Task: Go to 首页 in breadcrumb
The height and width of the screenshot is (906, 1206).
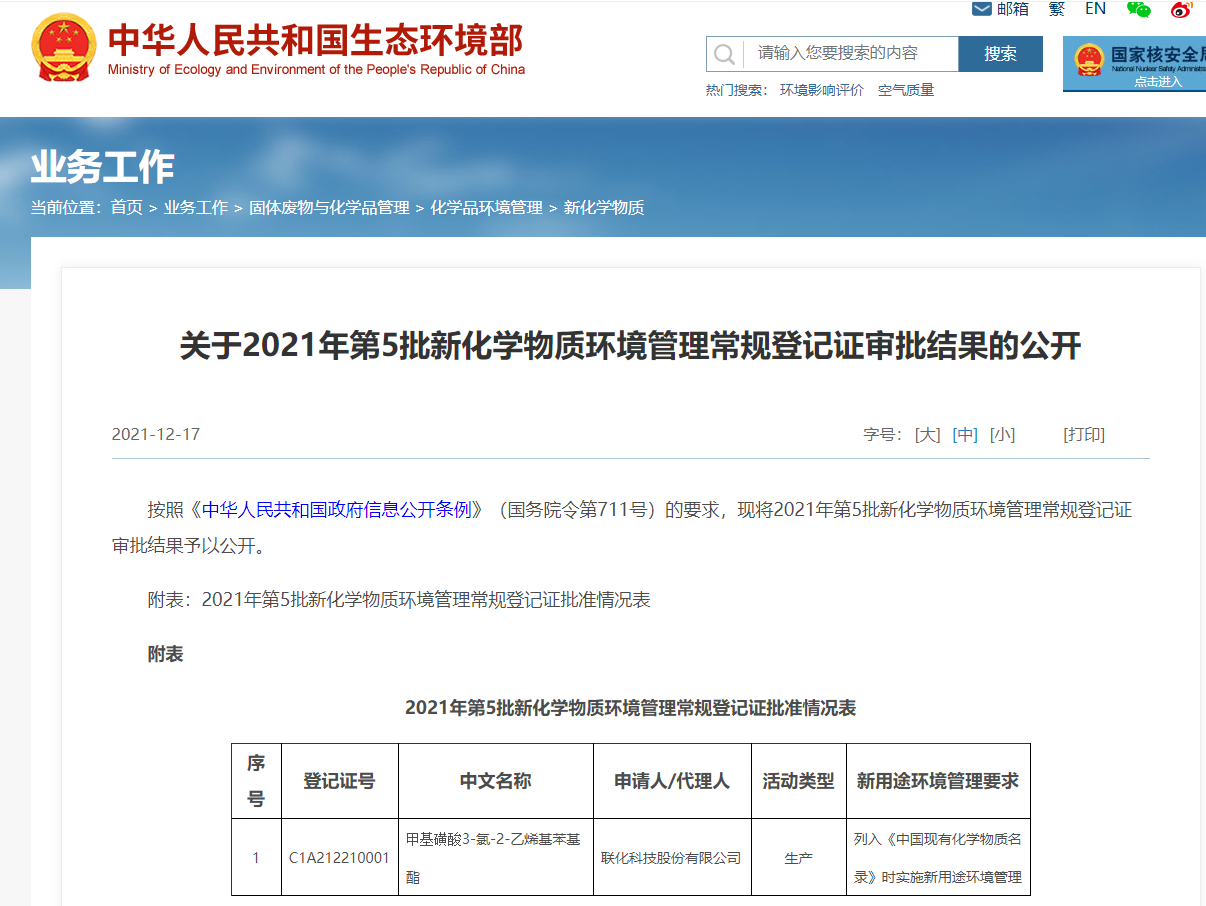Action: click(x=127, y=208)
